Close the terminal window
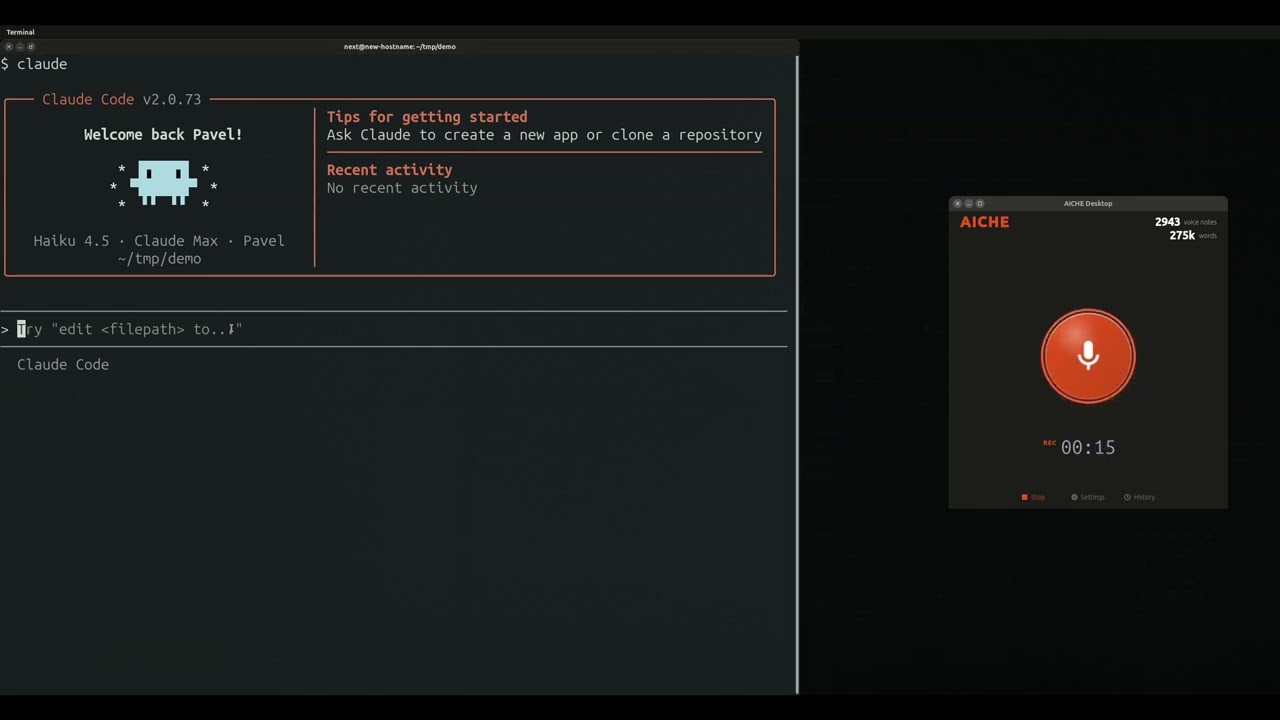Screen dimensions: 1280x720 coord(9,46)
